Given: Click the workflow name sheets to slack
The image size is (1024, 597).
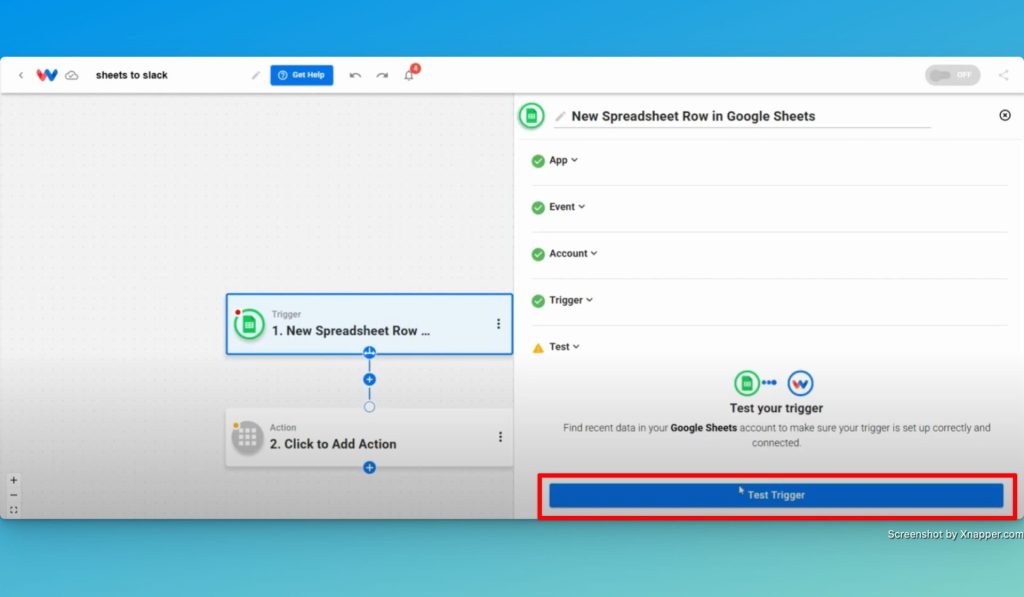Looking at the screenshot, I should point(132,75).
